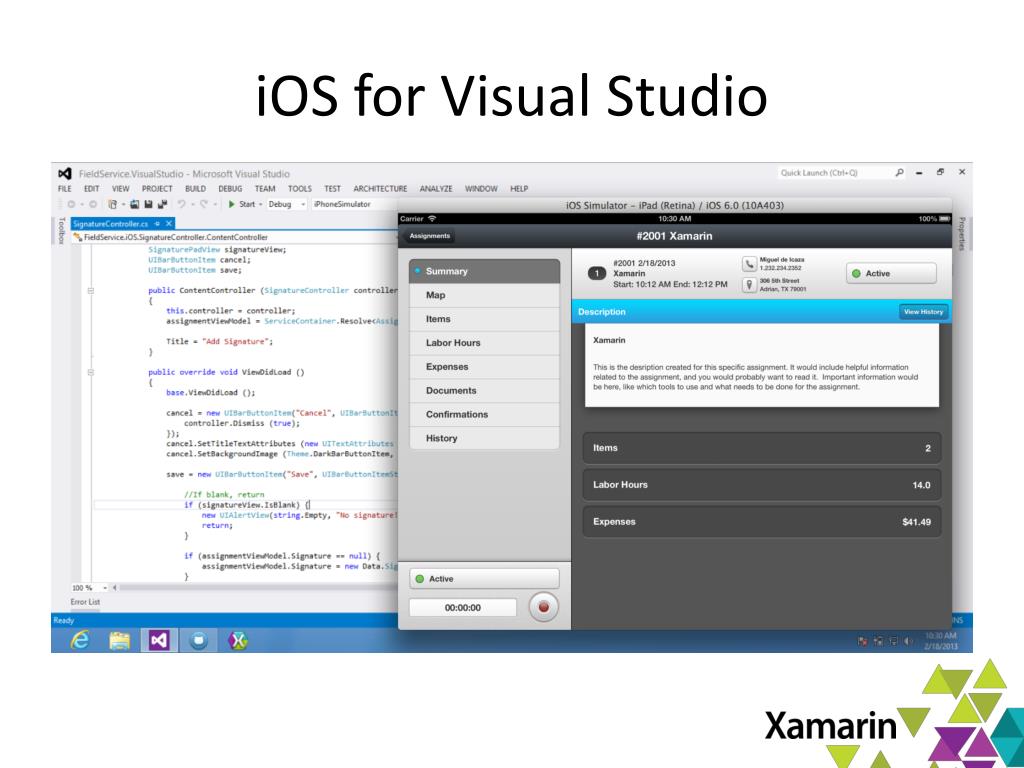
Task: Click the Xamarin taskbar icon
Action: [x=238, y=641]
